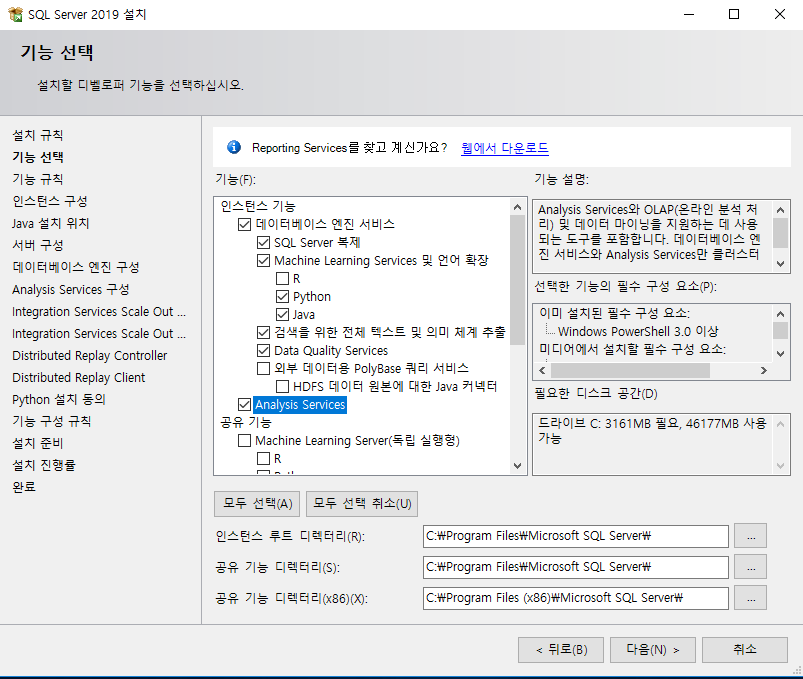Select Distributed Replay Client step

[x=78, y=377]
